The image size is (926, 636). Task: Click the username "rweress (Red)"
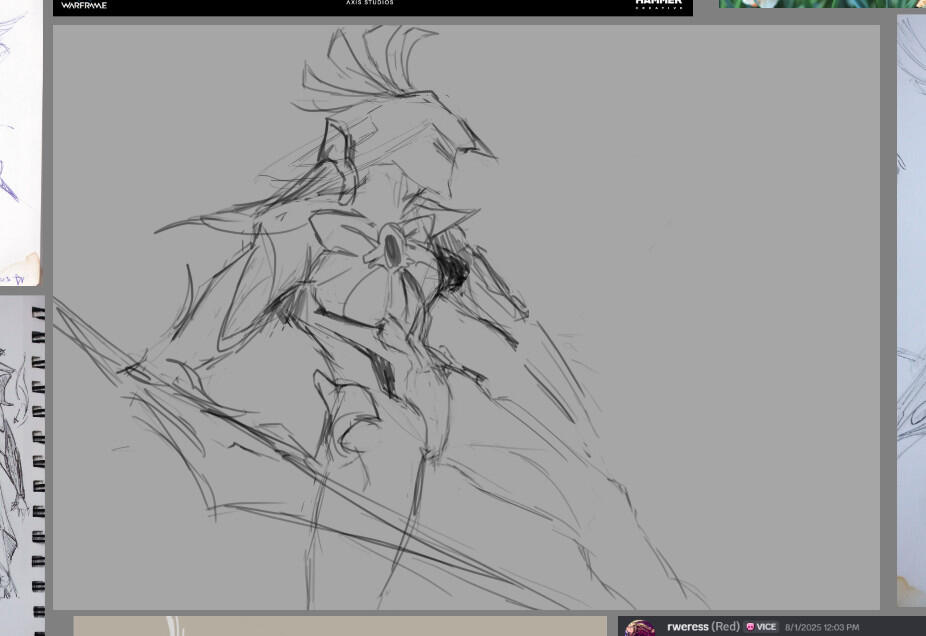click(x=703, y=627)
